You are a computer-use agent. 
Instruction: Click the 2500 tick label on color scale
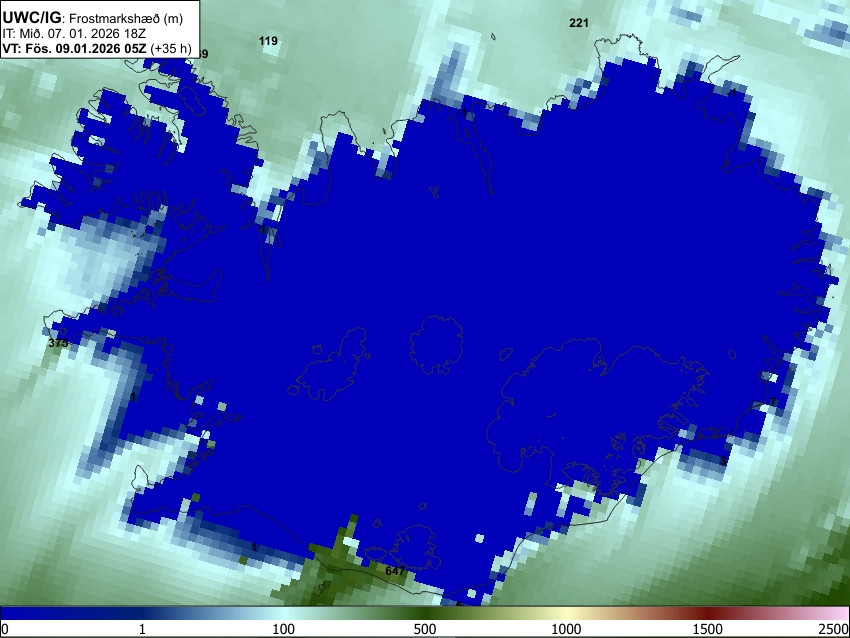(835, 629)
